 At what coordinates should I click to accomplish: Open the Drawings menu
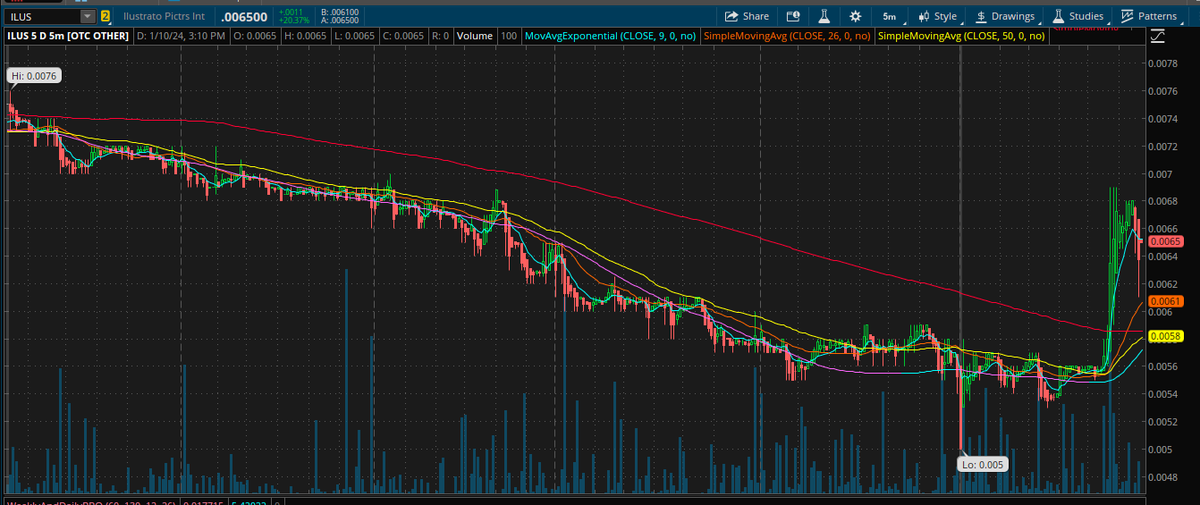tap(1006, 16)
